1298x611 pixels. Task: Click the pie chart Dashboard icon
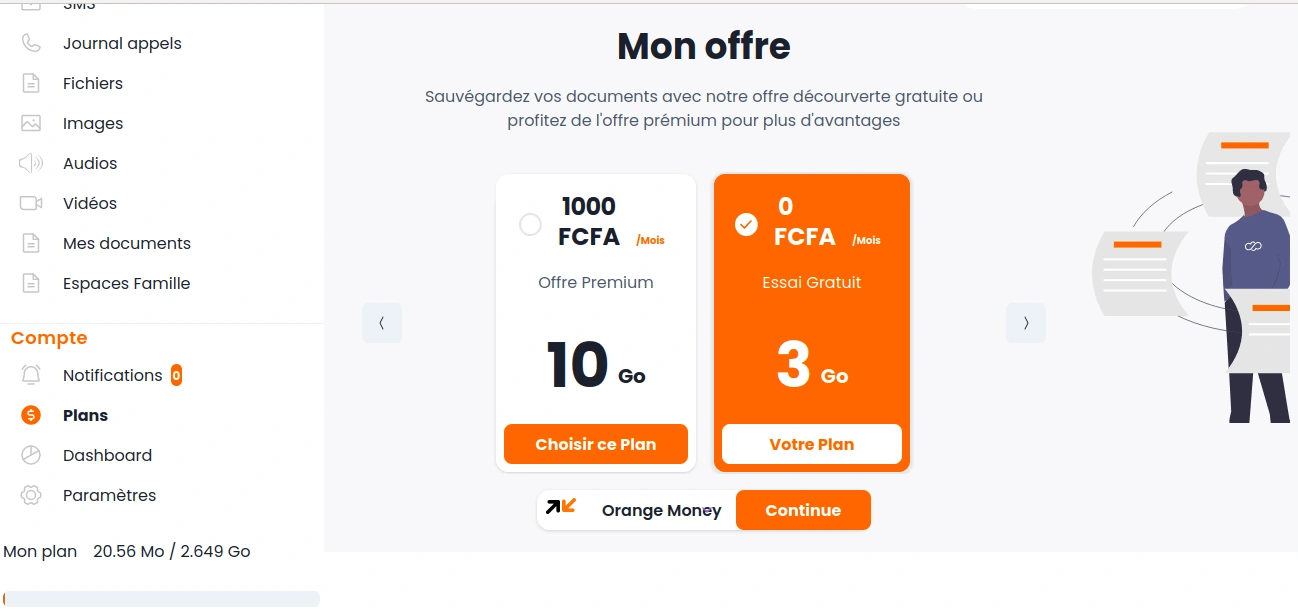pyautogui.click(x=31, y=456)
